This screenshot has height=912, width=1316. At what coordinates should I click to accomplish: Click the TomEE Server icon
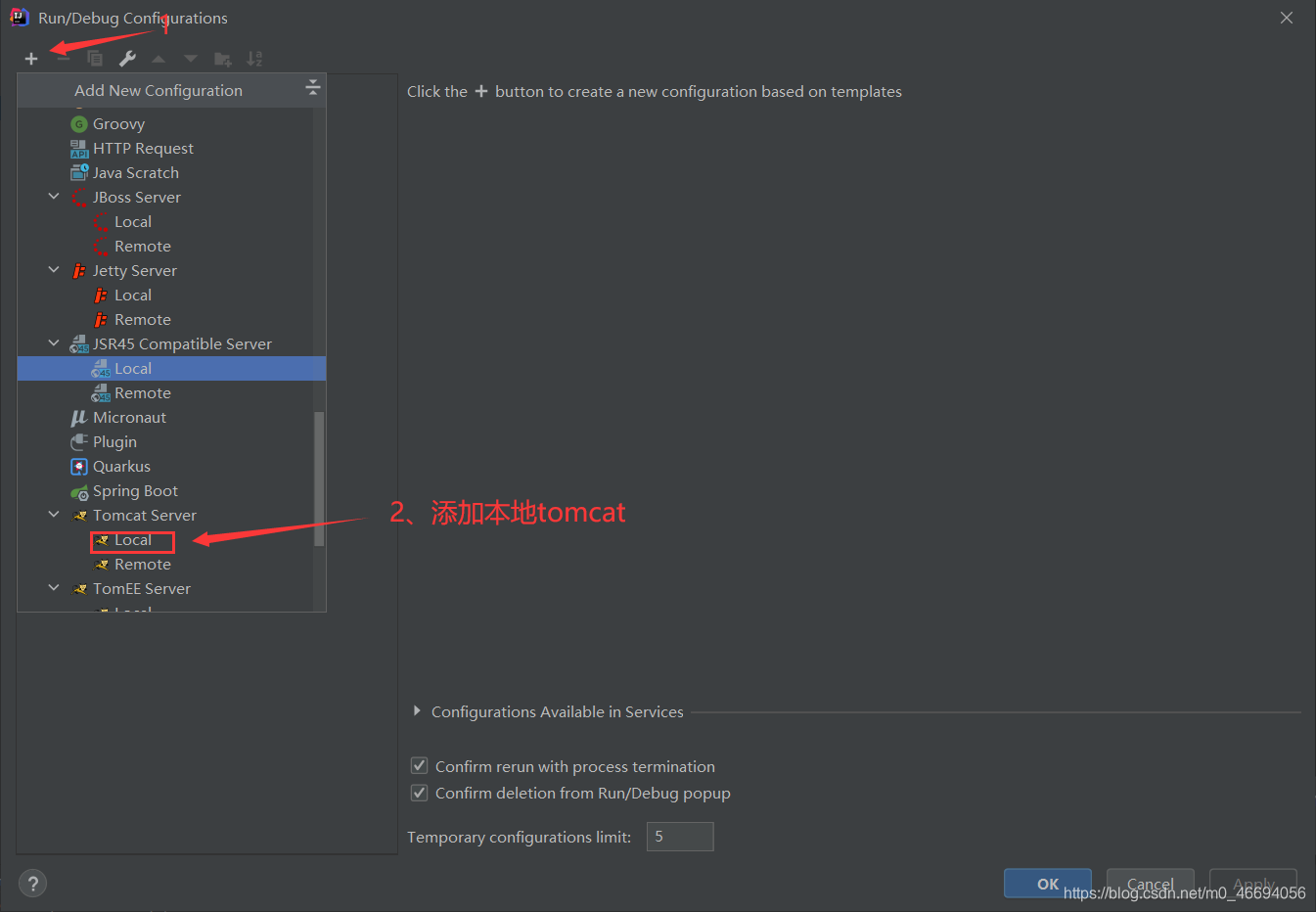[80, 589]
